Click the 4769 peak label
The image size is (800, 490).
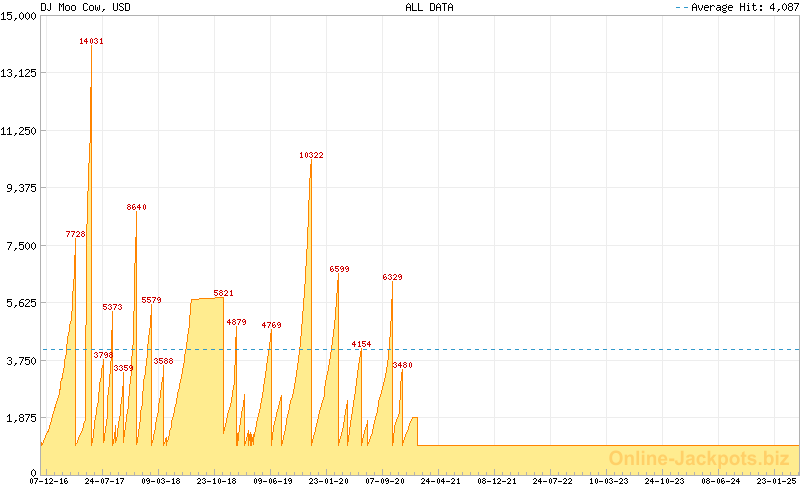click(x=271, y=325)
